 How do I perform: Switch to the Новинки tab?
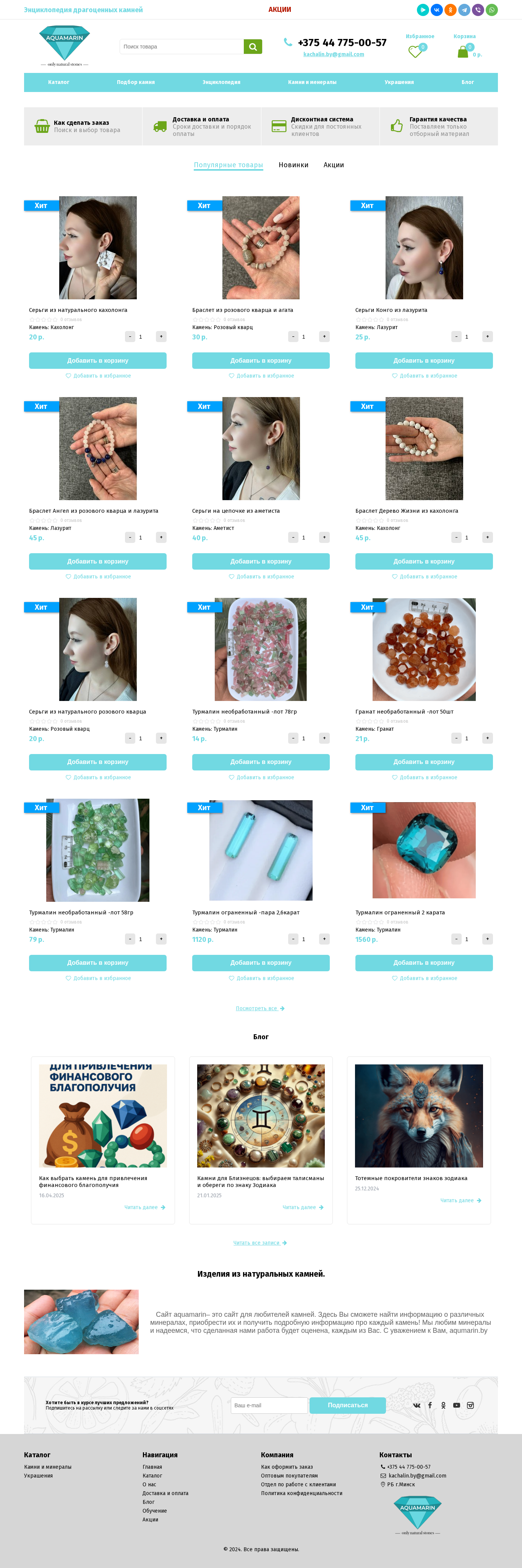point(293,165)
